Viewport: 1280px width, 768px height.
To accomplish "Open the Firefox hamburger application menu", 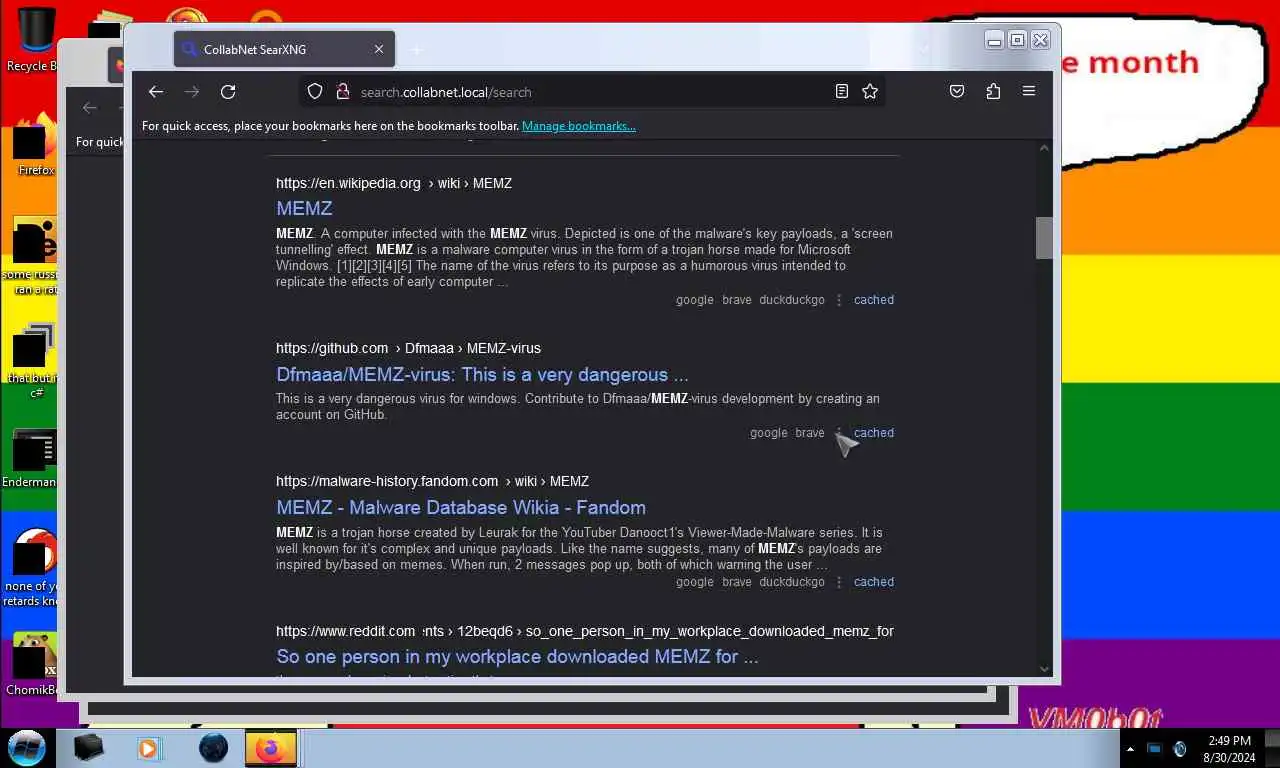I will (x=1029, y=92).
